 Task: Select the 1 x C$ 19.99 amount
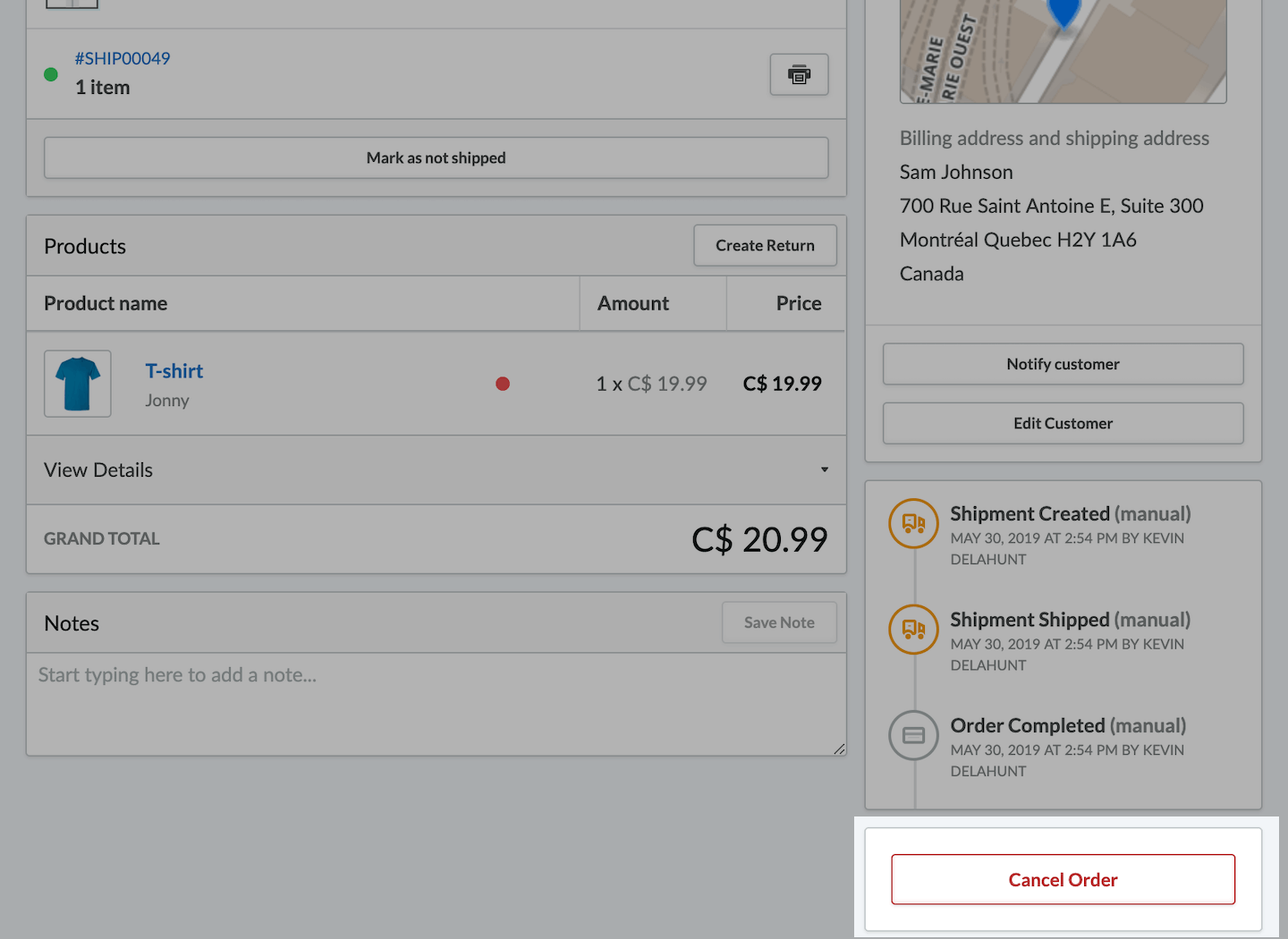(651, 384)
